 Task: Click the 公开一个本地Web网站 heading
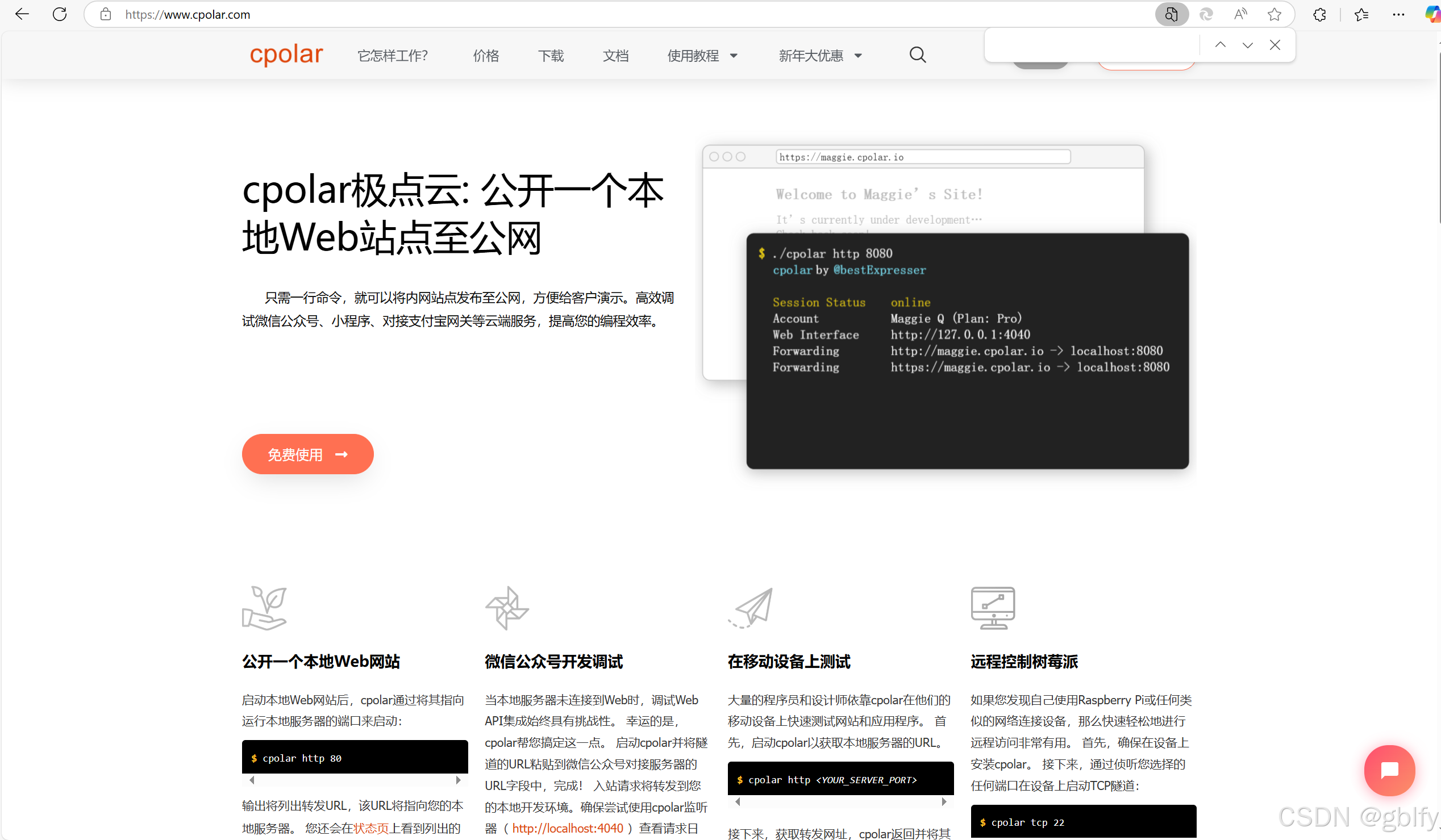pyautogui.click(x=321, y=661)
